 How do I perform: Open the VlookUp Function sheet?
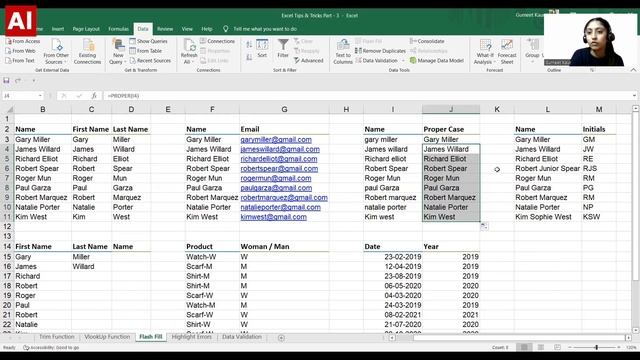[107, 337]
